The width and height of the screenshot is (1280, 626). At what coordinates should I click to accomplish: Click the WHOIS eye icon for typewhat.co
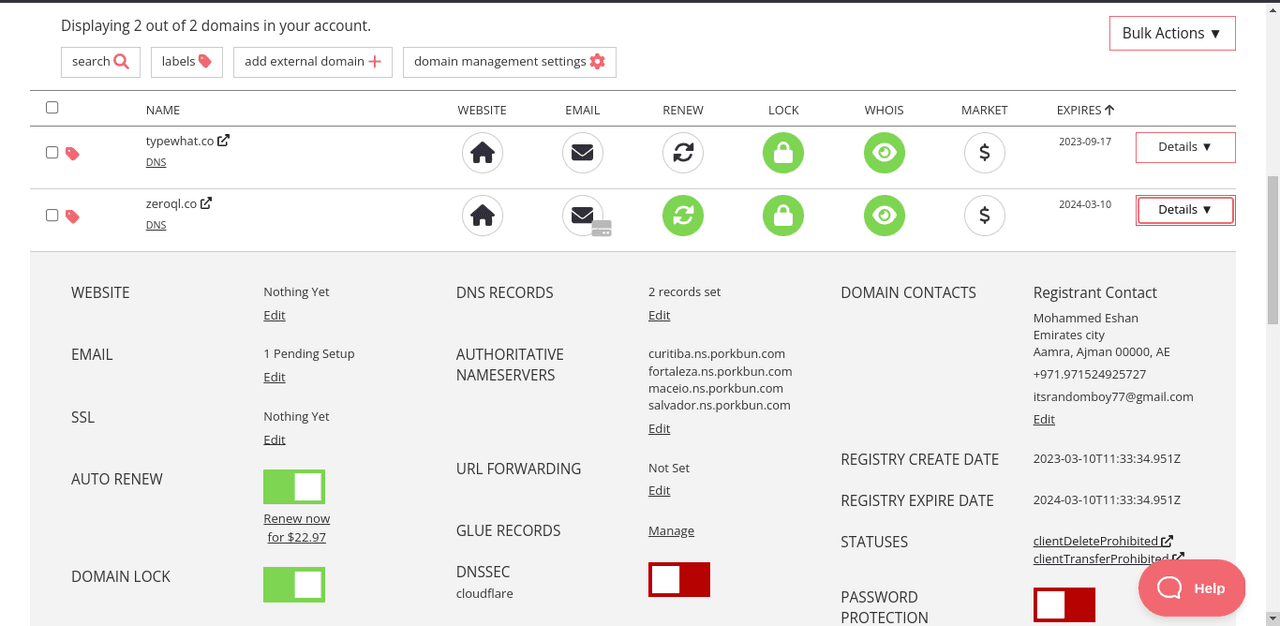pyautogui.click(x=884, y=153)
